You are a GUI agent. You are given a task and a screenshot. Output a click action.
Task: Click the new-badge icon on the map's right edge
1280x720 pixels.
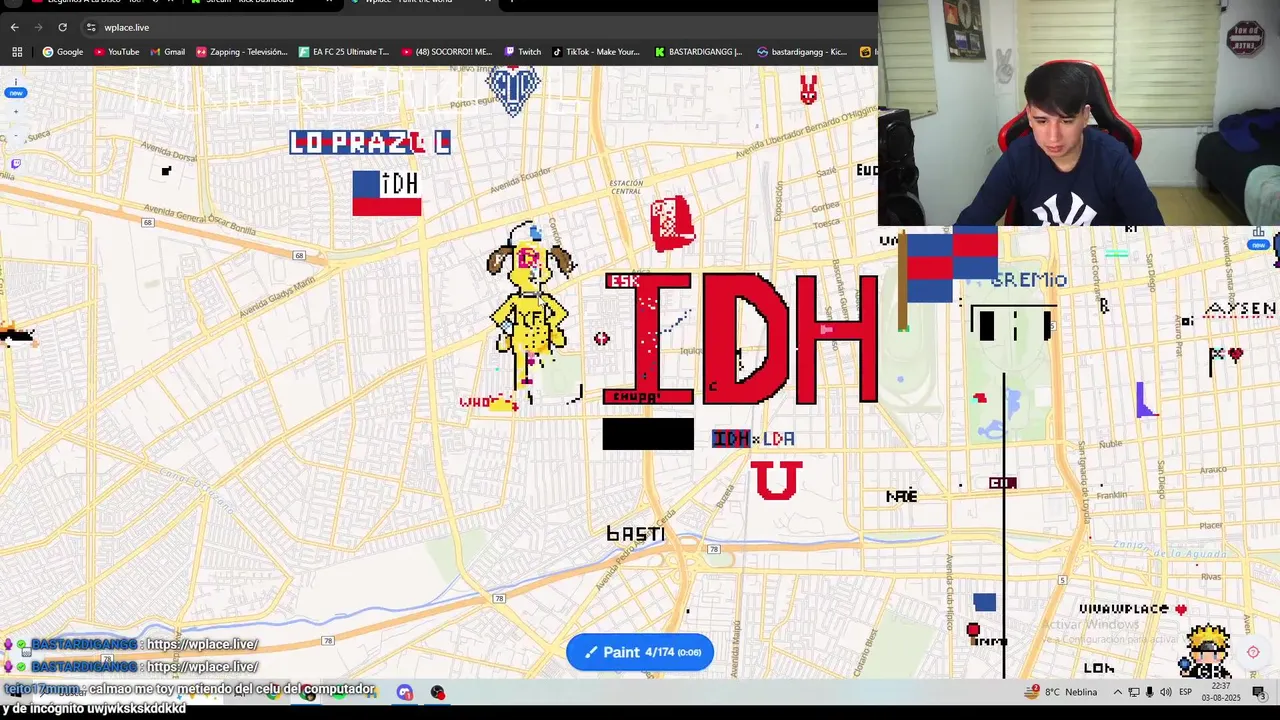(x=1258, y=239)
